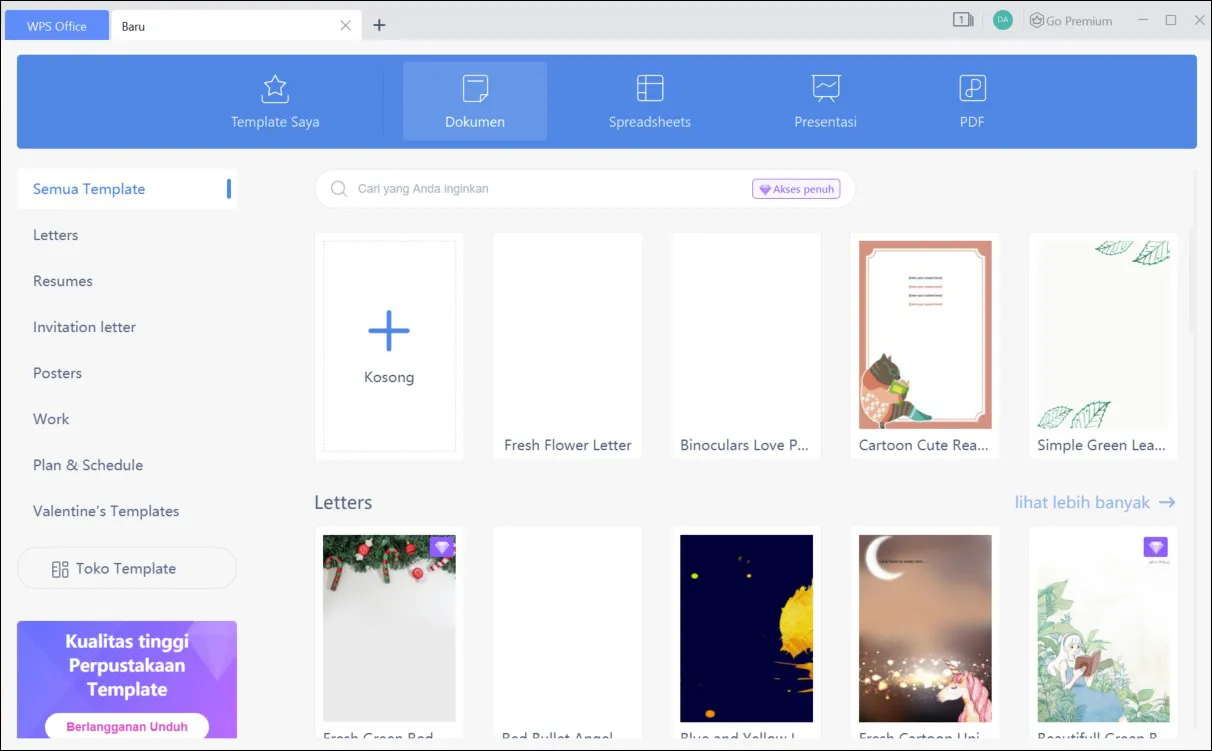1212x751 pixels.
Task: Click the Go Premium crown icon
Action: tap(1035, 19)
